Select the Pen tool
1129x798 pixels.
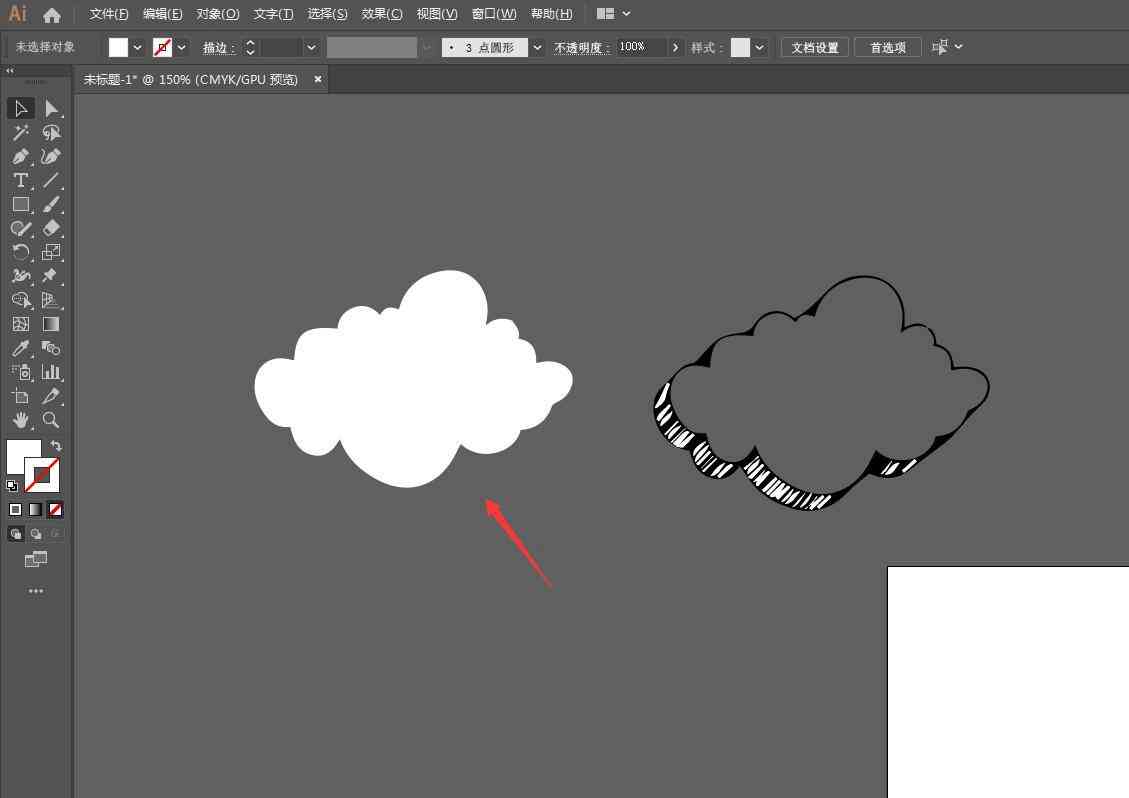tap(21, 156)
